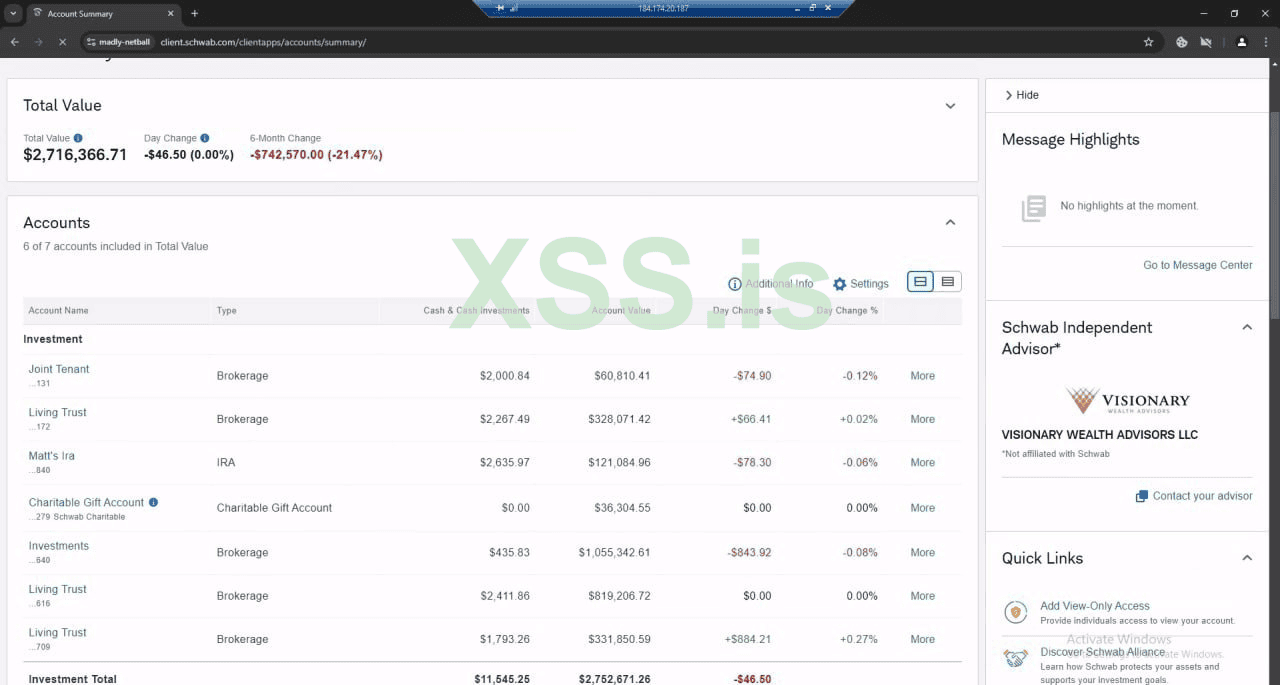The height and width of the screenshot is (685, 1280).
Task: Open More menu for Living Trust ...616
Action: click(x=922, y=596)
